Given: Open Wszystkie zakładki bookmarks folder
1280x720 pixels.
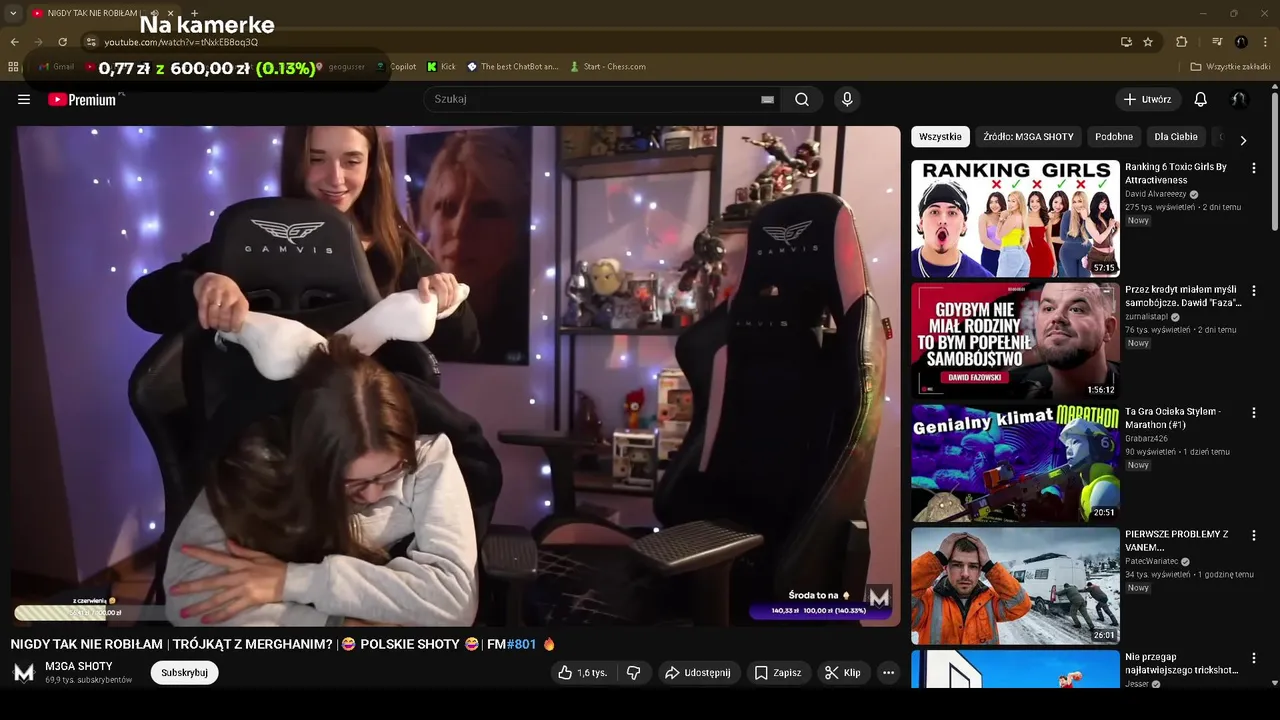Looking at the screenshot, I should 1230,67.
